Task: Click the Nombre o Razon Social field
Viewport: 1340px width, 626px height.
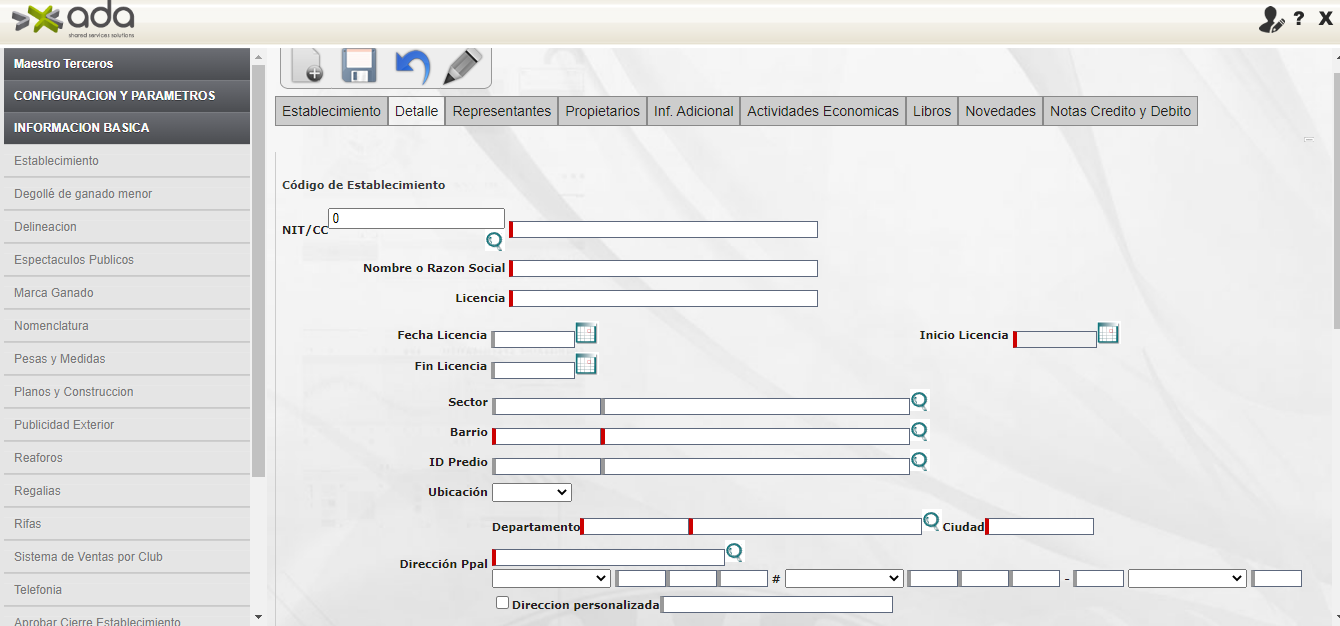Action: (665, 268)
